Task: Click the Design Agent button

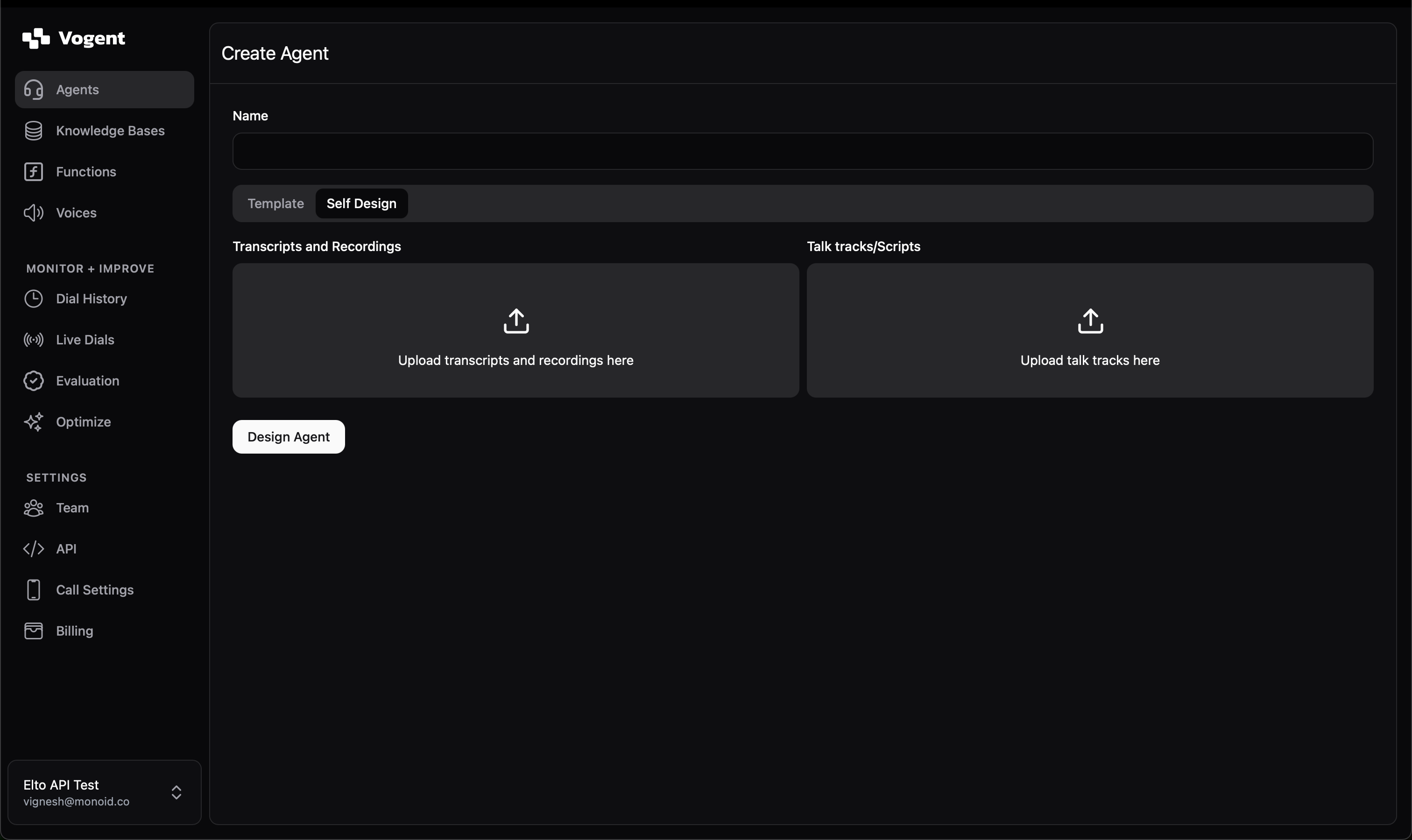Action: click(x=288, y=437)
